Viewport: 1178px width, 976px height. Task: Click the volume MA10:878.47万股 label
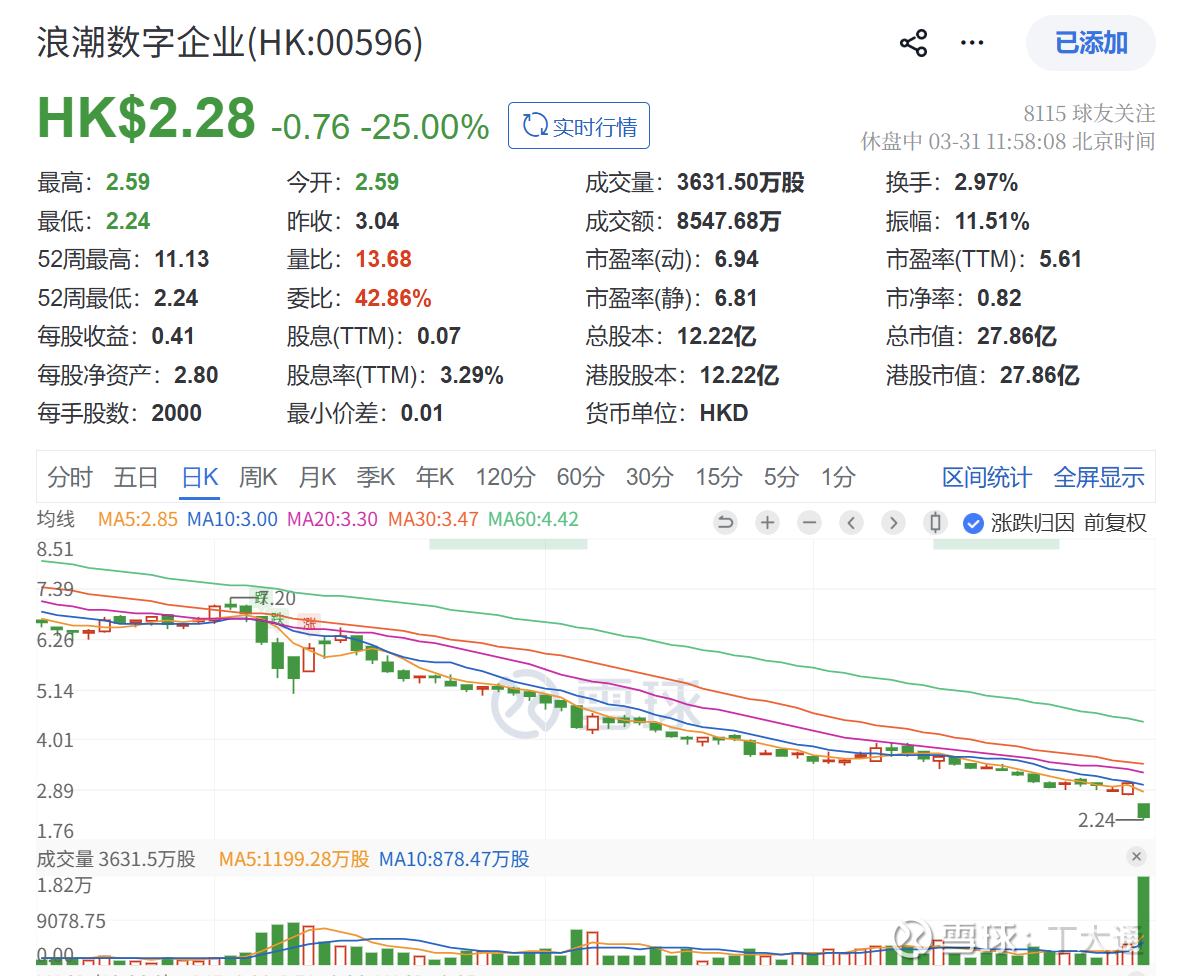(x=454, y=859)
